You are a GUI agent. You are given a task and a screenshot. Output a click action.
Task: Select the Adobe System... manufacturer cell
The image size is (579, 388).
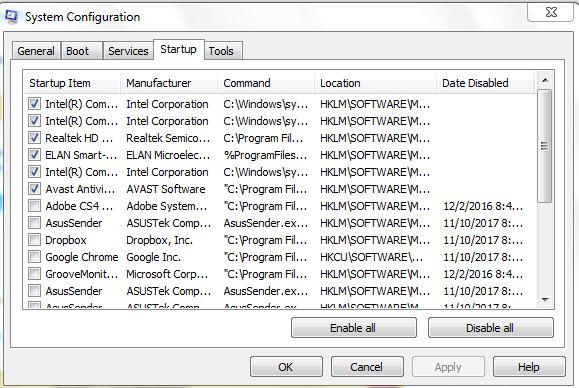pos(167,206)
